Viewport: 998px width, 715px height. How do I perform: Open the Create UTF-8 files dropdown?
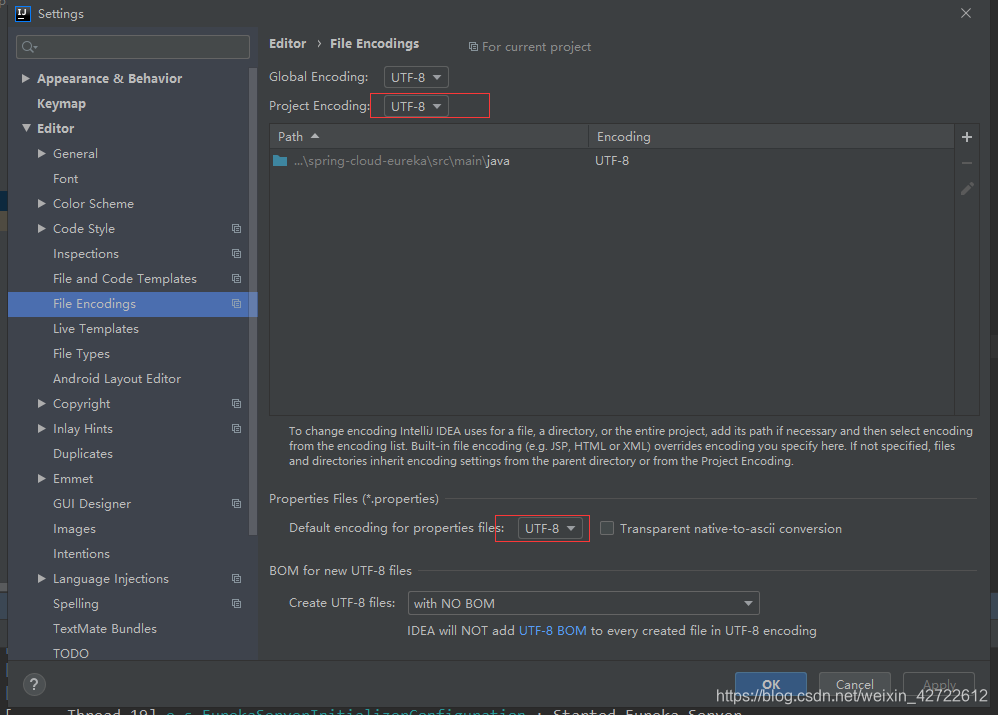583,603
